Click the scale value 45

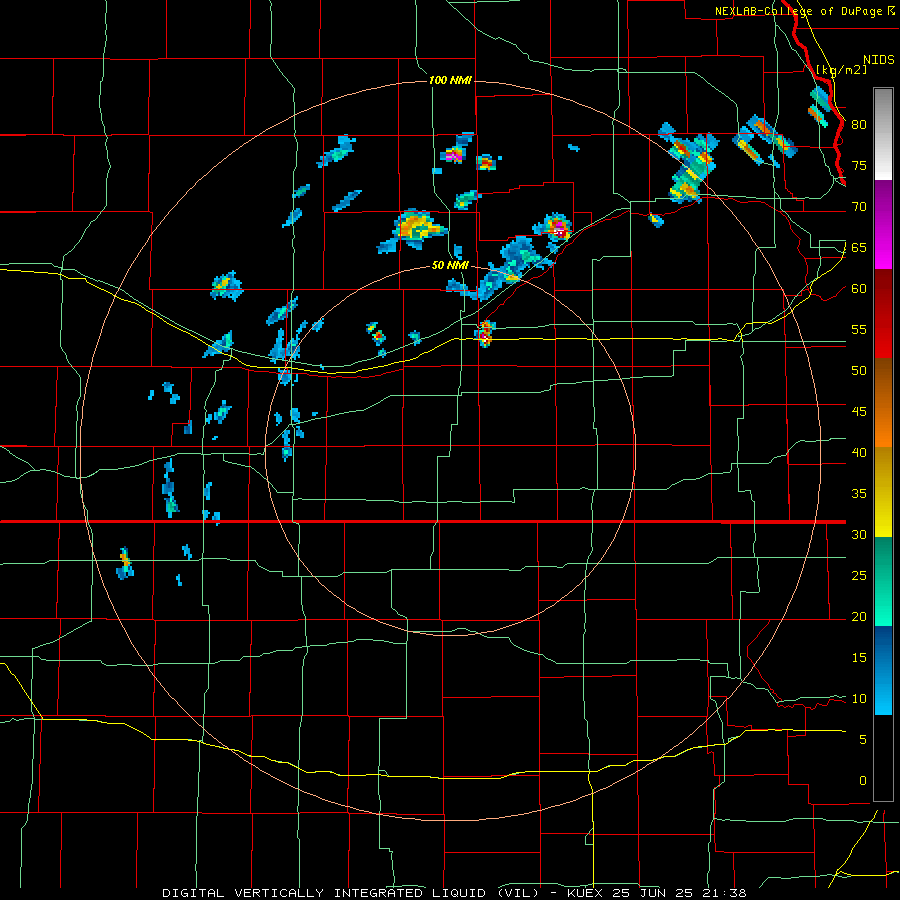click(x=859, y=412)
